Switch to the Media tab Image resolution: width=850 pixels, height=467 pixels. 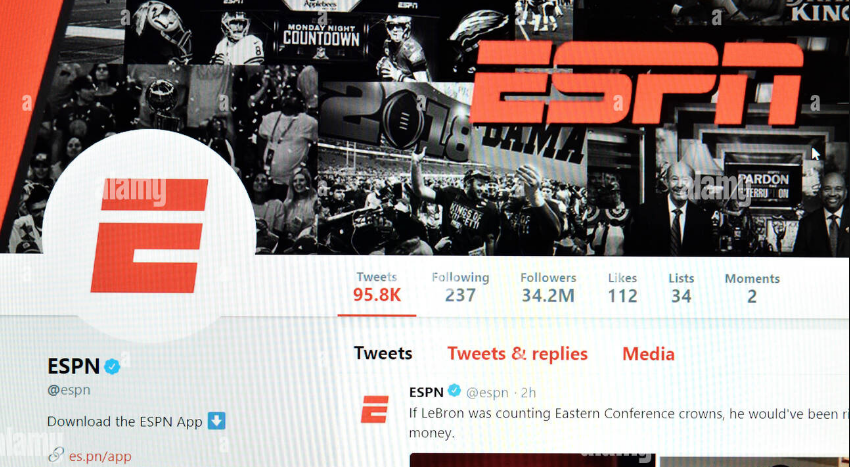click(648, 354)
